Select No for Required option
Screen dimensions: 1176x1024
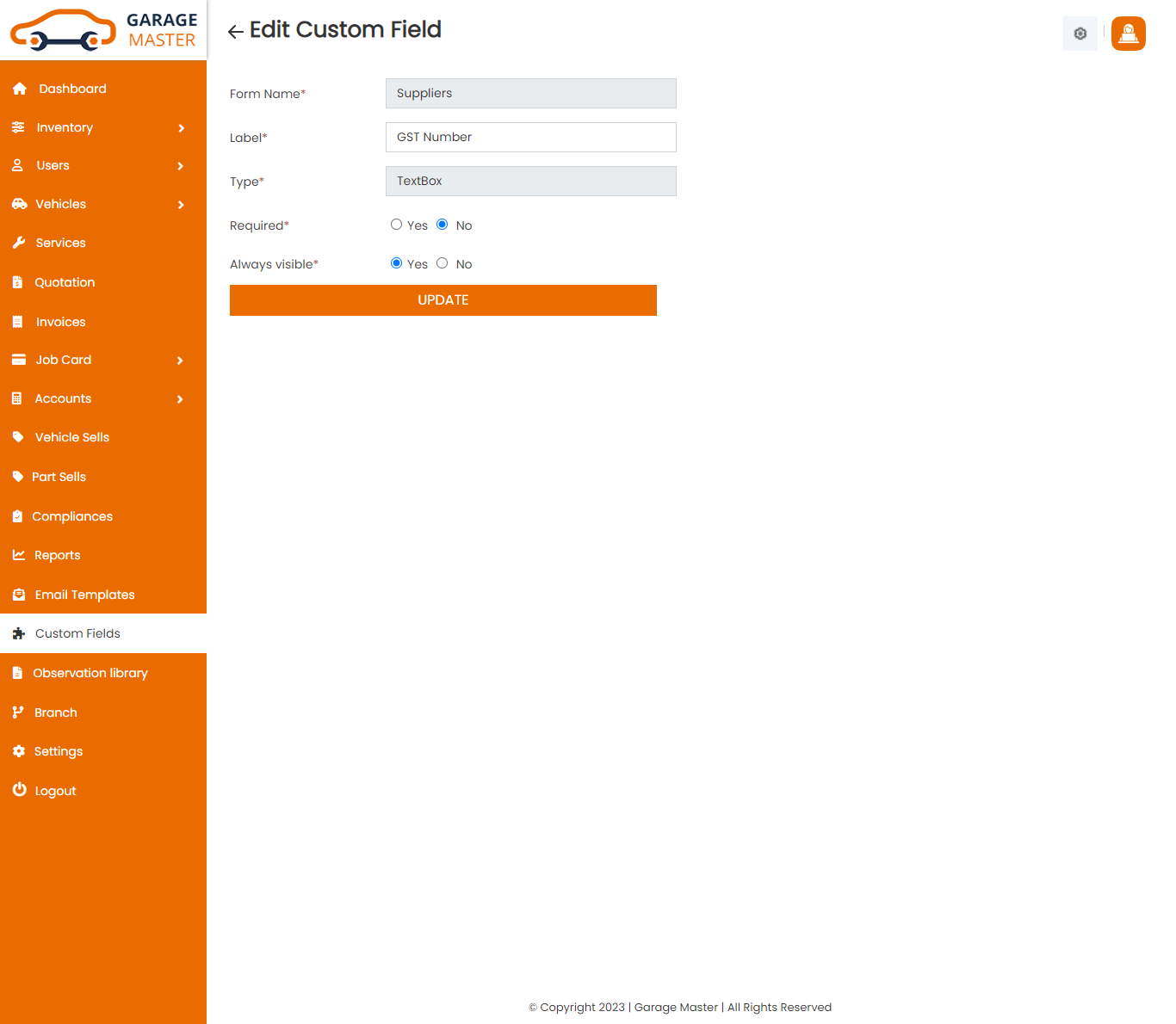tap(443, 225)
